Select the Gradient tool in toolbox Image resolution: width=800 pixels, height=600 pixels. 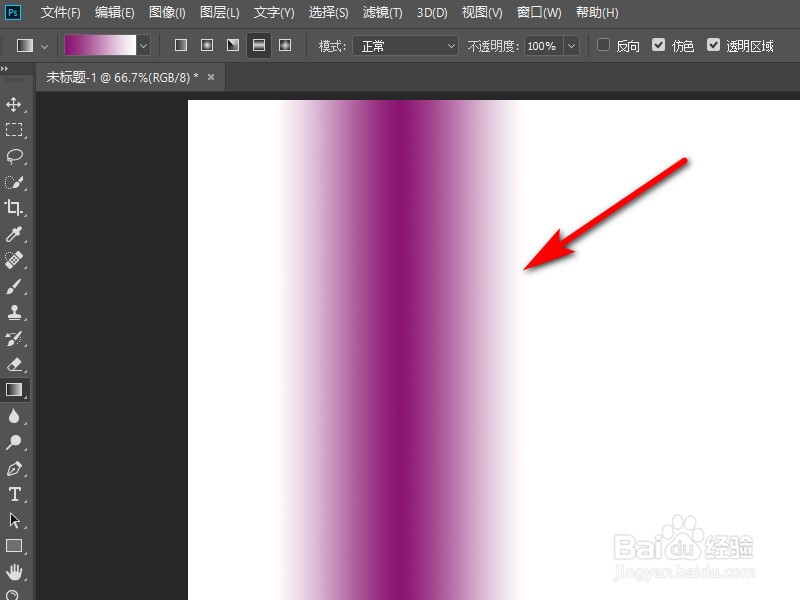[x=14, y=390]
